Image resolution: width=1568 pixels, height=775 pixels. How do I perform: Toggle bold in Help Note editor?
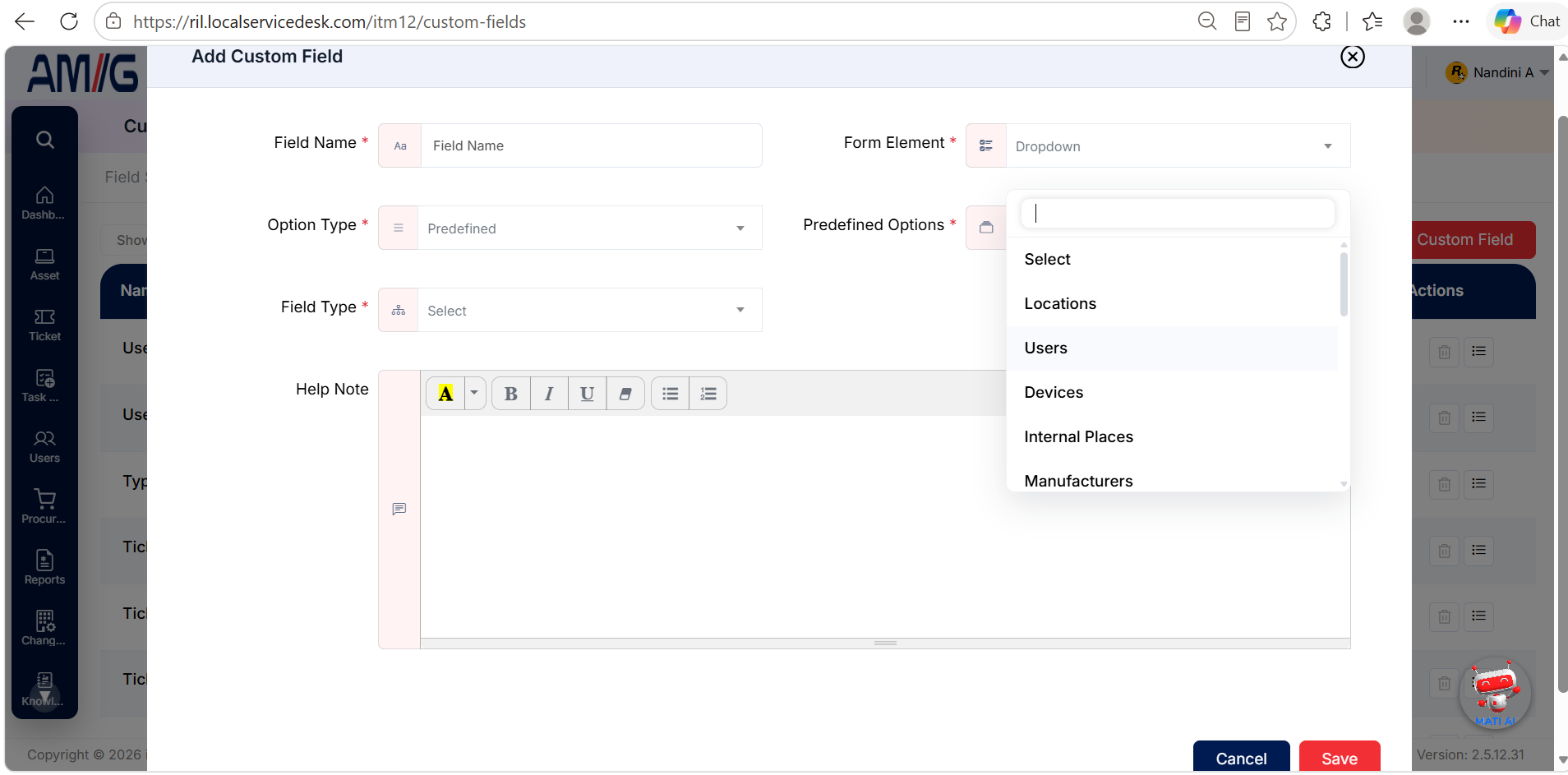pos(511,394)
